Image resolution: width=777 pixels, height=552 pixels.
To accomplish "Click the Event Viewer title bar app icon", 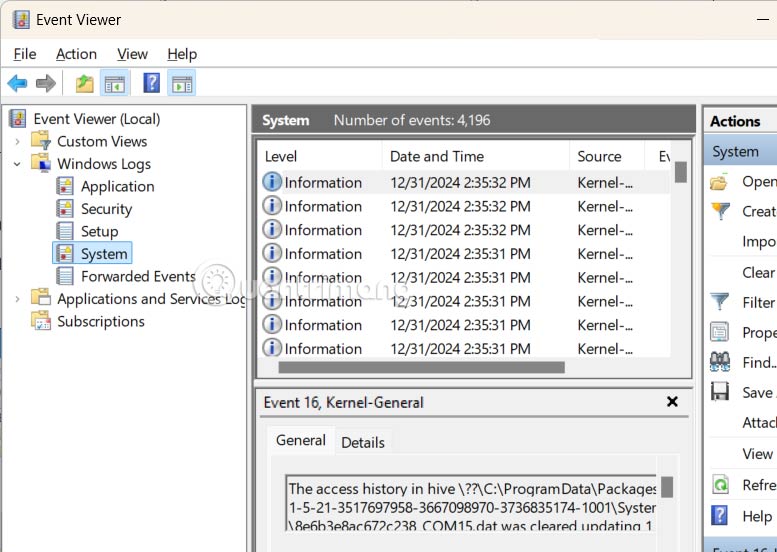I will tap(21, 20).
